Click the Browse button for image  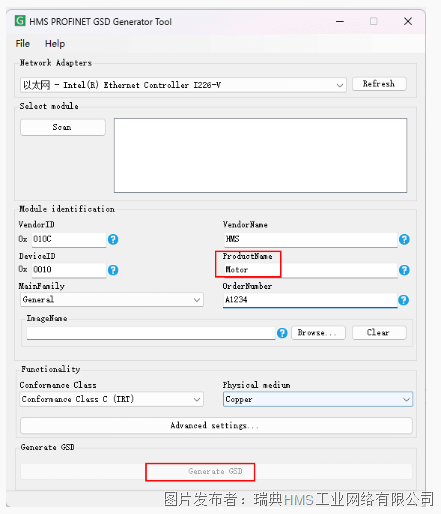(x=318, y=333)
